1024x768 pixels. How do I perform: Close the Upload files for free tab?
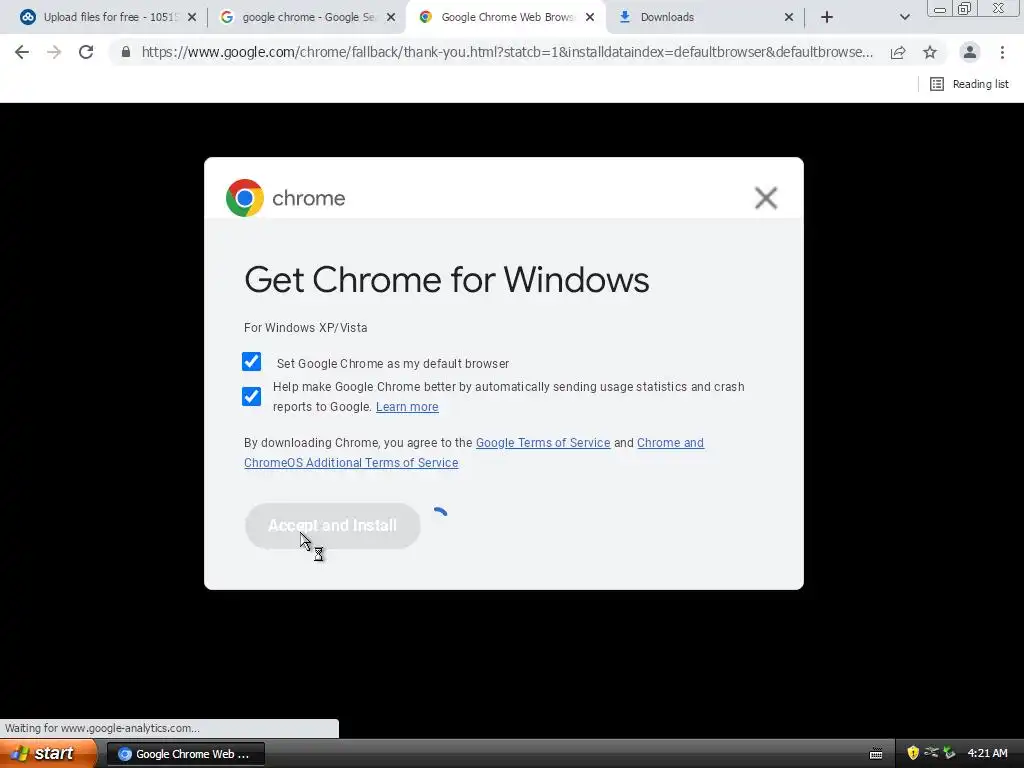point(192,17)
